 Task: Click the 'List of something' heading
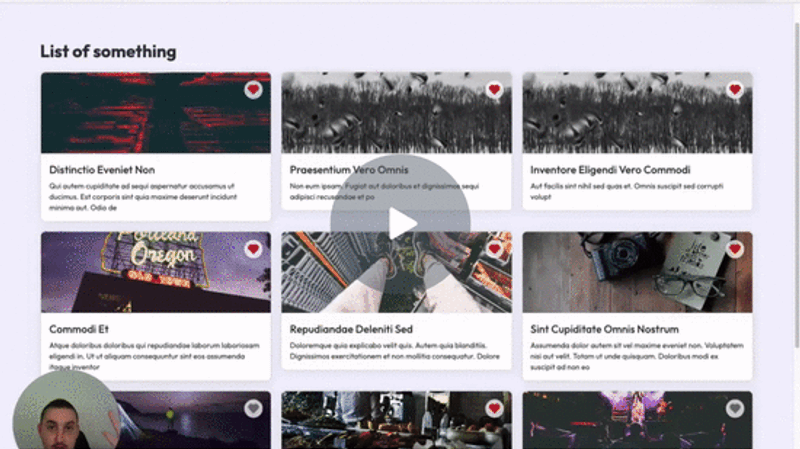pyautogui.click(x=108, y=52)
